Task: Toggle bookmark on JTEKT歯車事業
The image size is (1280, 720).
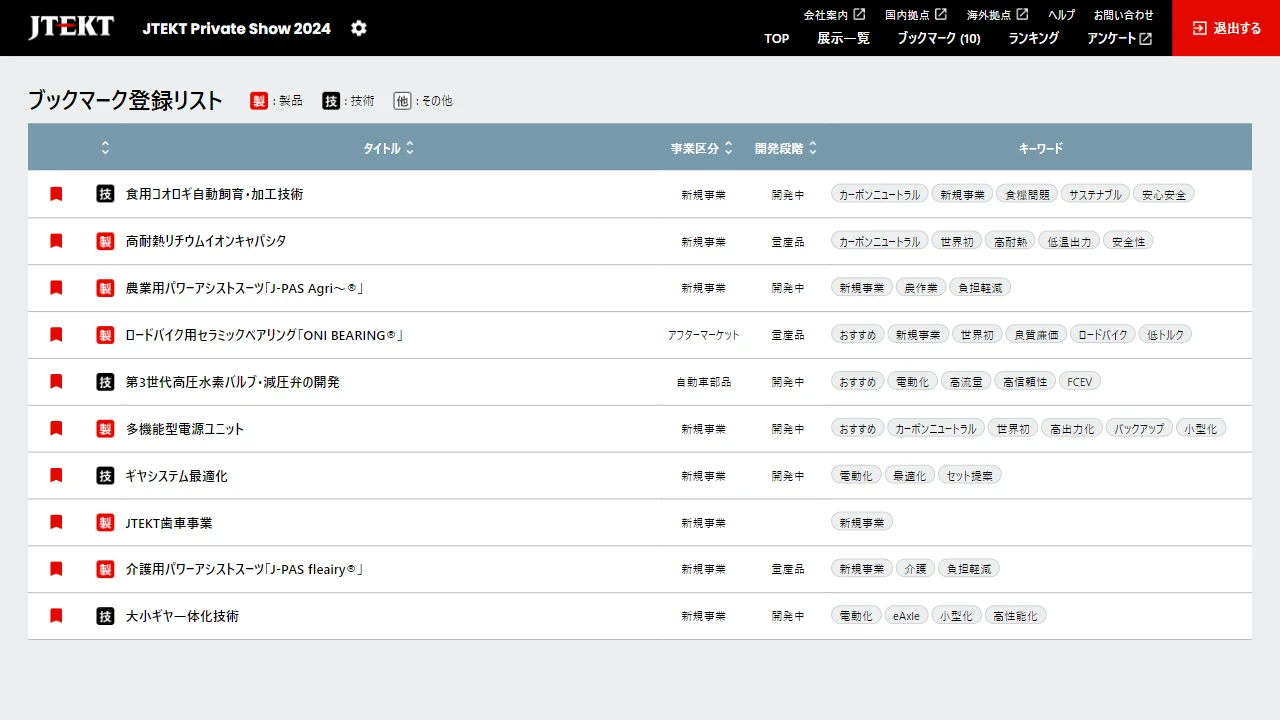Action: (56, 522)
